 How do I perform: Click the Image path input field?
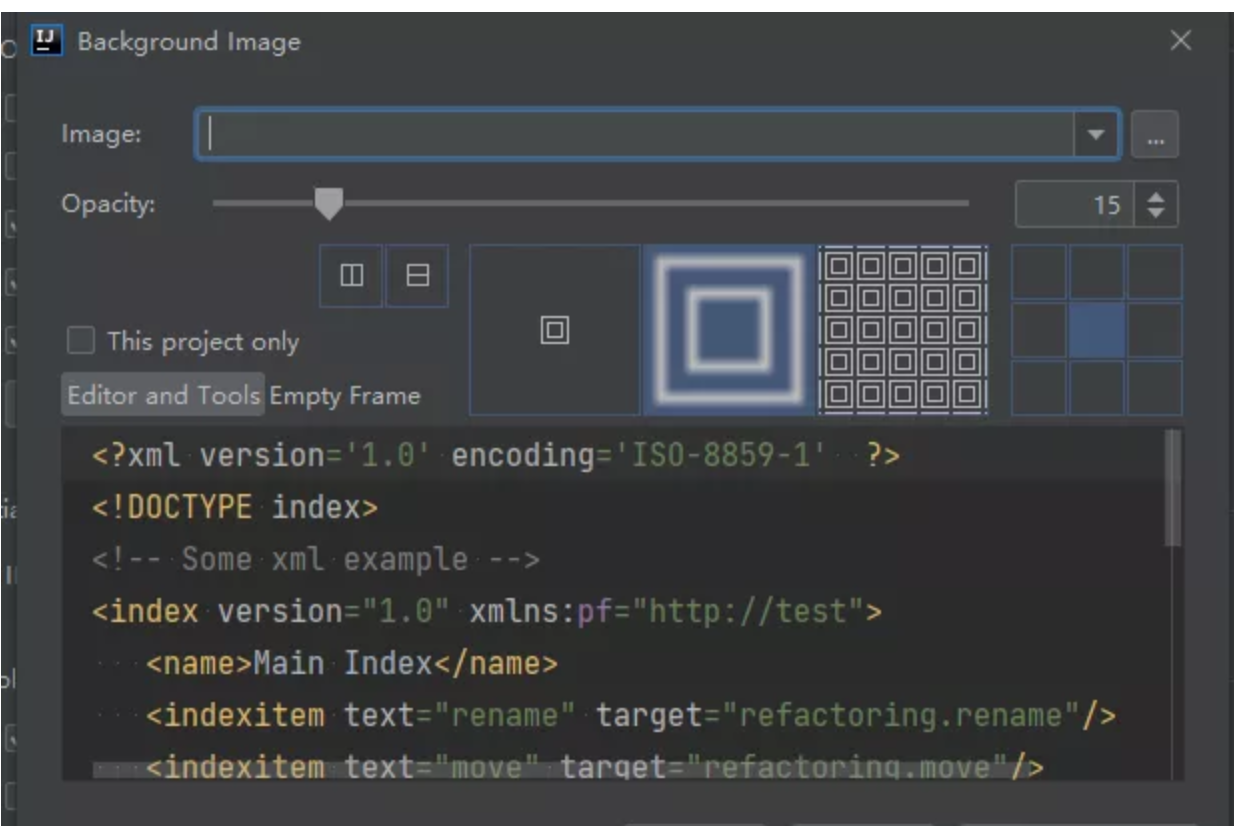click(635, 134)
